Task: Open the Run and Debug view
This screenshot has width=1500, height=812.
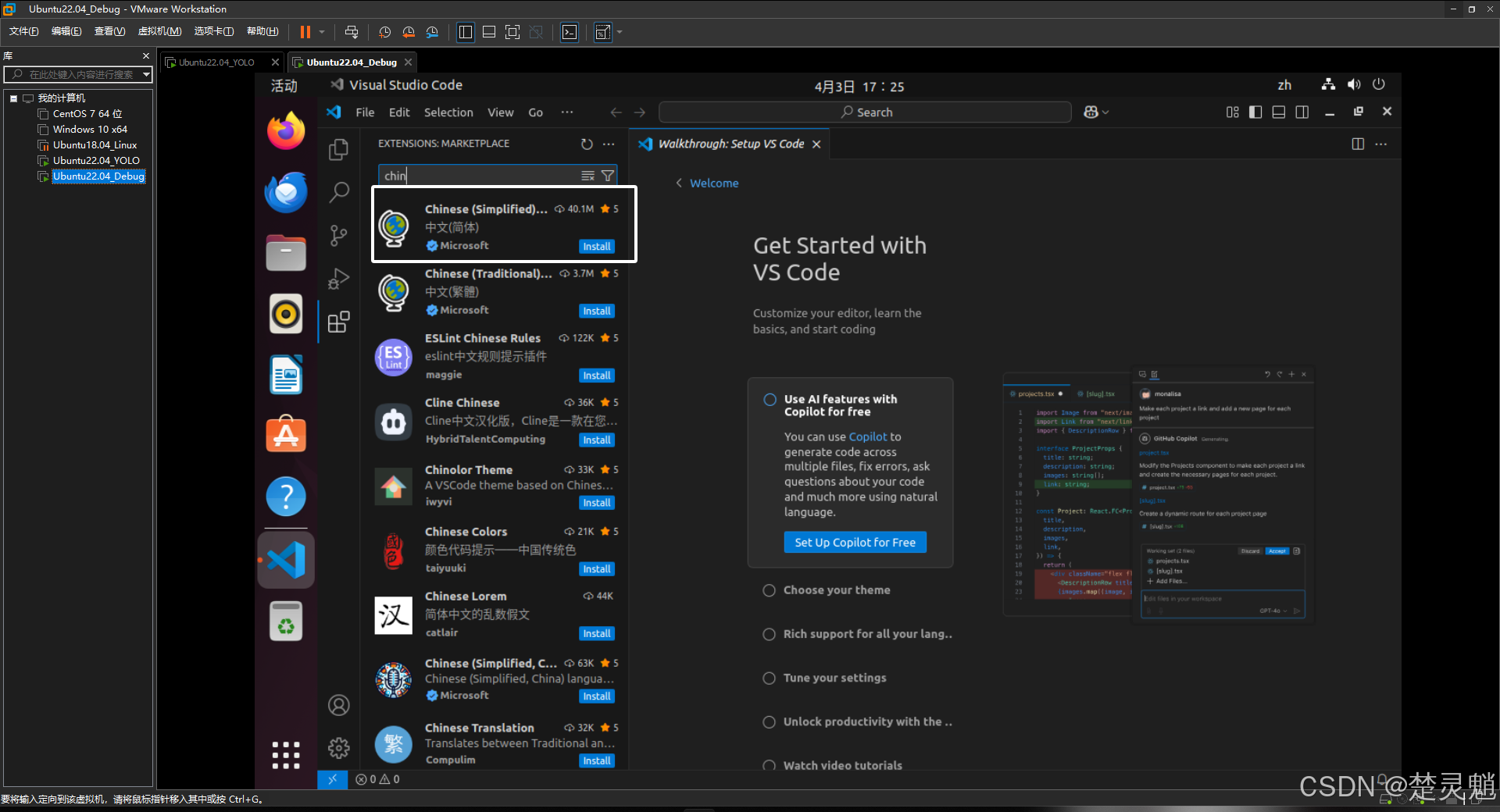Action: click(x=338, y=279)
